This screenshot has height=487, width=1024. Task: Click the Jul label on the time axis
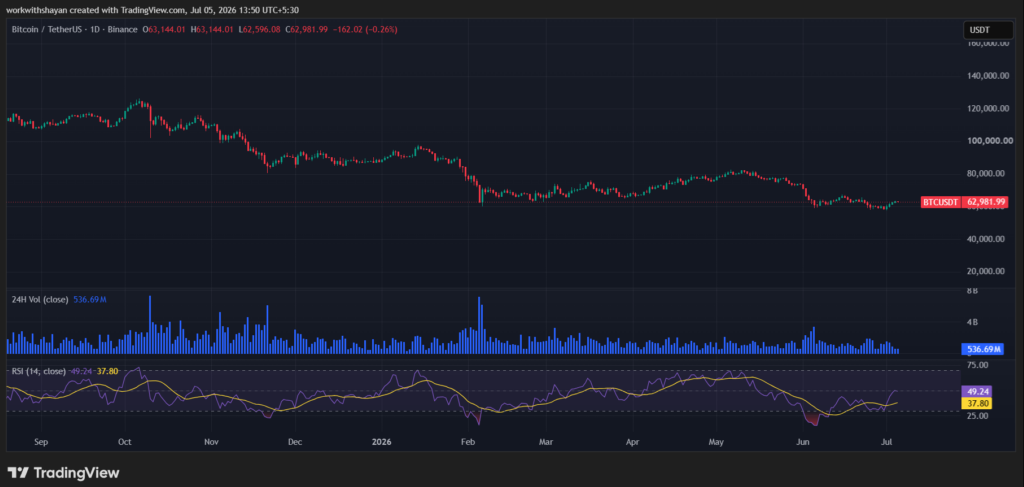pyautogui.click(x=886, y=442)
